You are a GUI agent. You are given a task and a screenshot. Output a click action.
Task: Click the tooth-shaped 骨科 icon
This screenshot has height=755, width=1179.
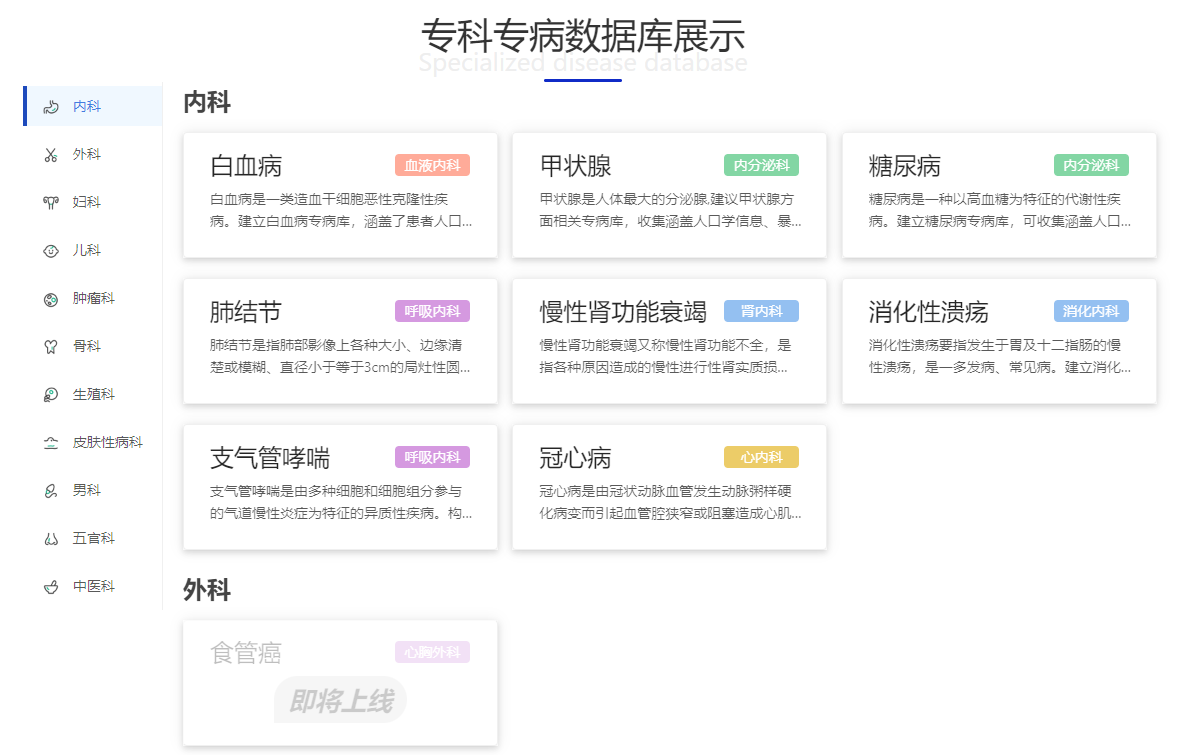(x=51, y=346)
